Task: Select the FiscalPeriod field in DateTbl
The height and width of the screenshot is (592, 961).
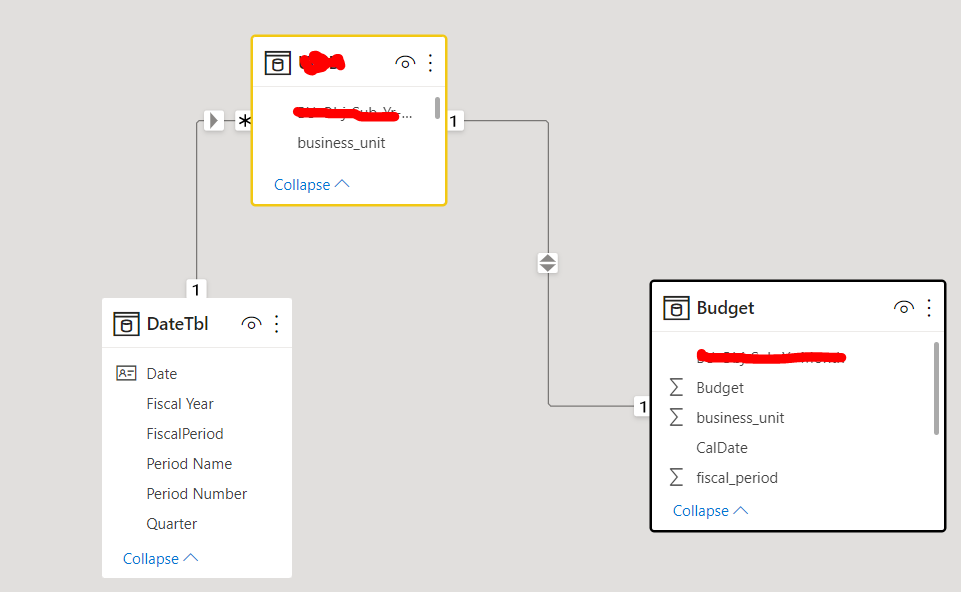Action: [x=185, y=434]
